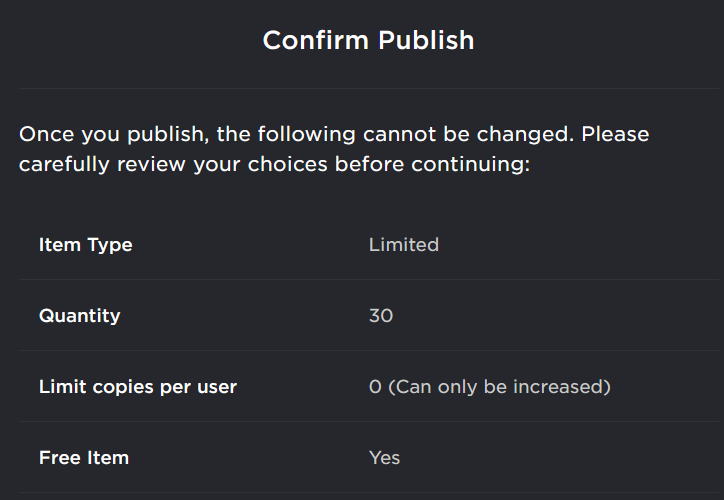
Task: Click the "Limit copies per user" label
Action: coord(137,387)
